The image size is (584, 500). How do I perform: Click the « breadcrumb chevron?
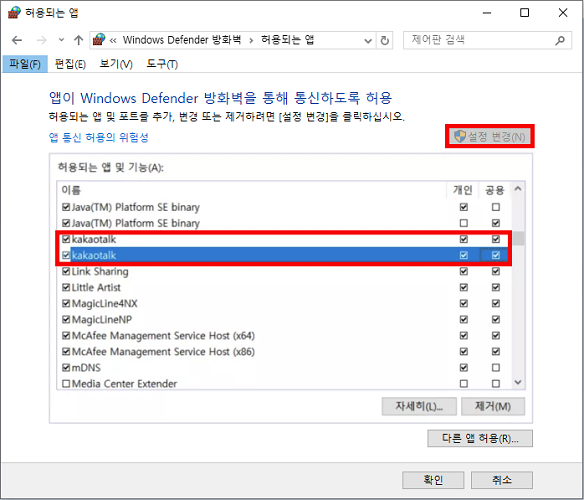[x=113, y=40]
